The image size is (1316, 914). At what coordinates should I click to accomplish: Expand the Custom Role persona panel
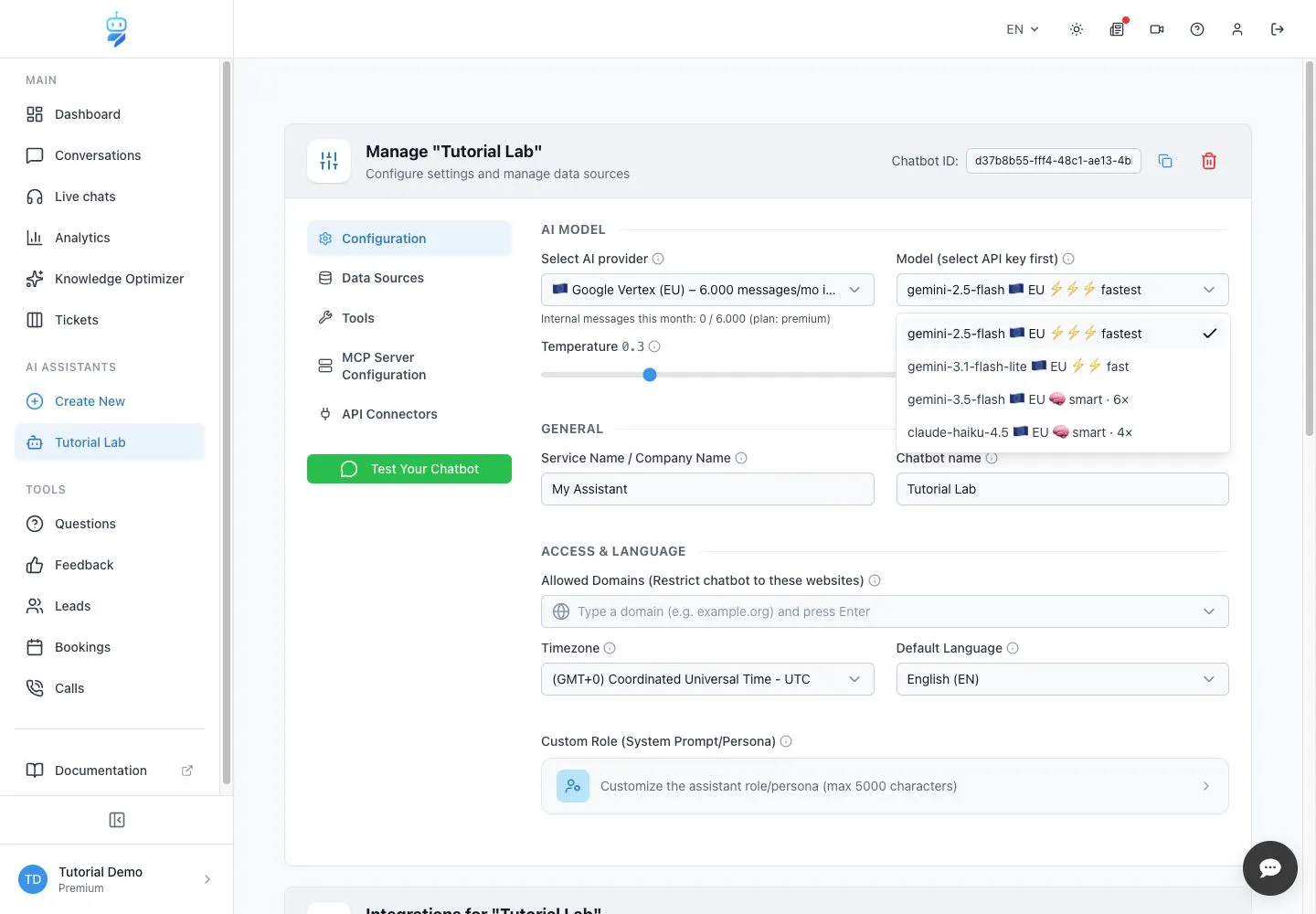click(885, 786)
